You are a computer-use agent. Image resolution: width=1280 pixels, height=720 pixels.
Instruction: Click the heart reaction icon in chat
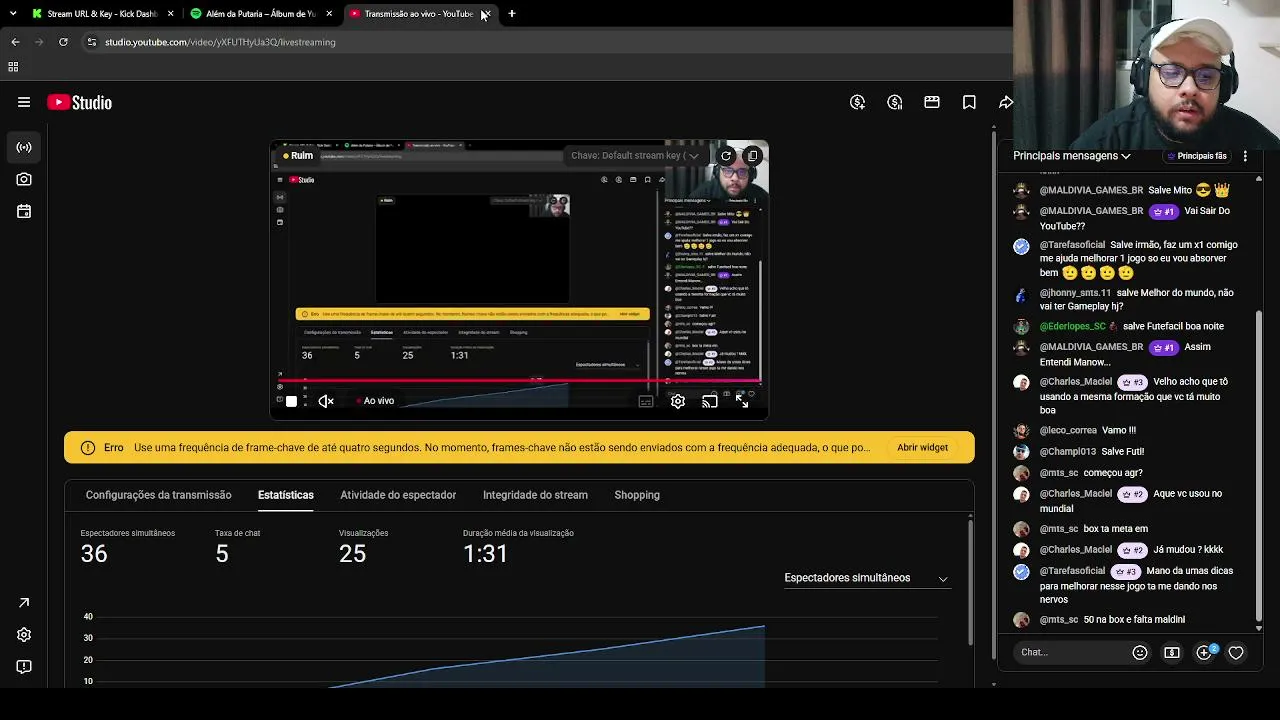(x=1236, y=653)
